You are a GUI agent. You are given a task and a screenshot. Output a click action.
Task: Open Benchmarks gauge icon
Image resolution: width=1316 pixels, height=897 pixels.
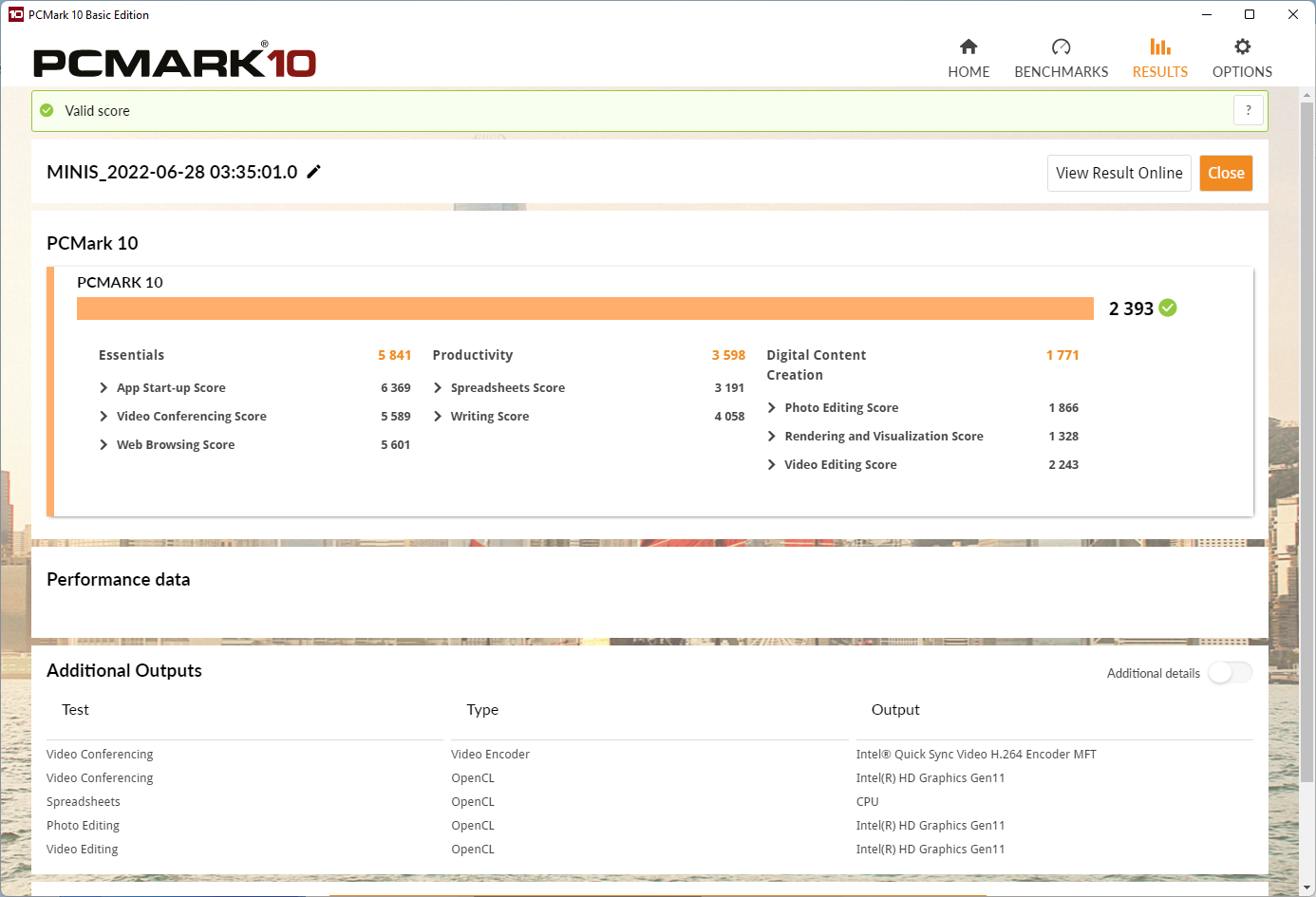1061,47
